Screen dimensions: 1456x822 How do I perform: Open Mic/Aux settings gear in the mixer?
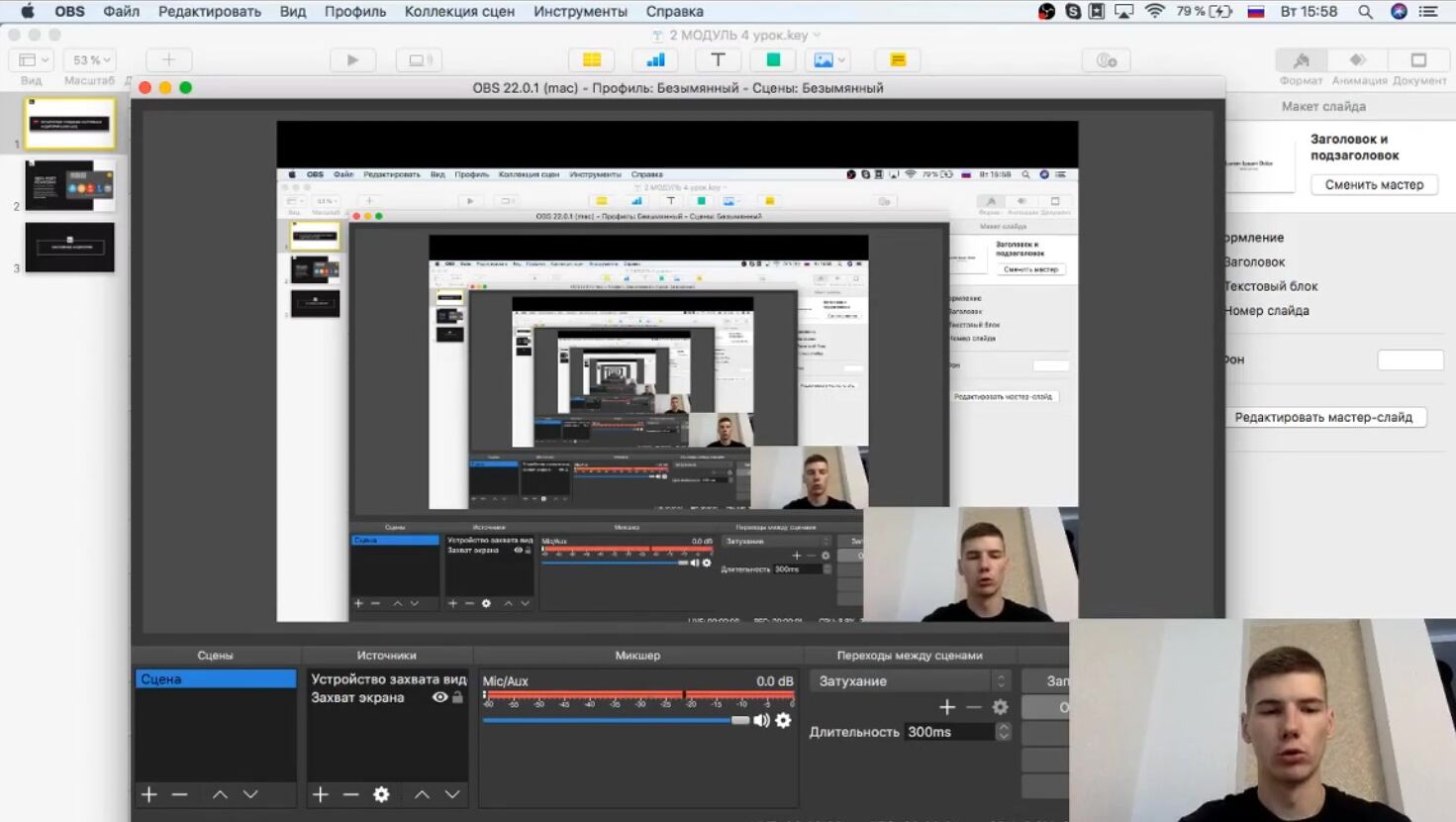pyautogui.click(x=783, y=720)
